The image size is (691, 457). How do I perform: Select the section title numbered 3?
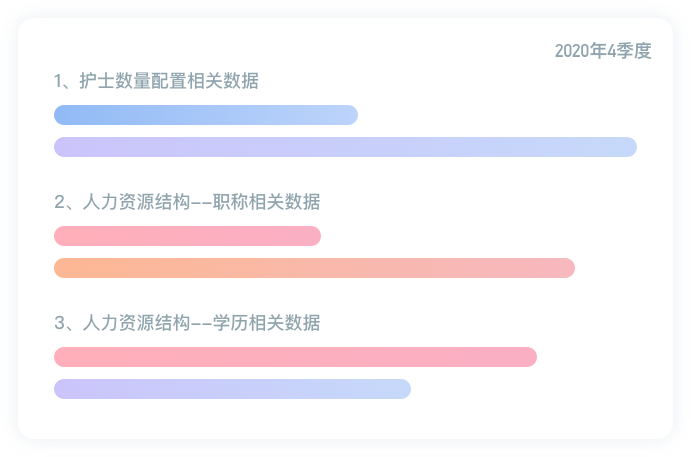coord(187,323)
